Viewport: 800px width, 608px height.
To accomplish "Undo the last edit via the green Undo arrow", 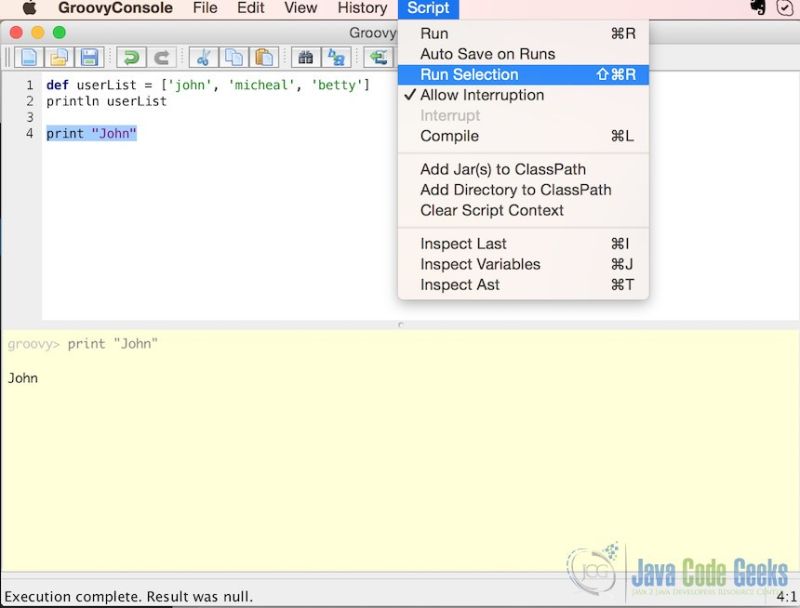I will (x=130, y=57).
